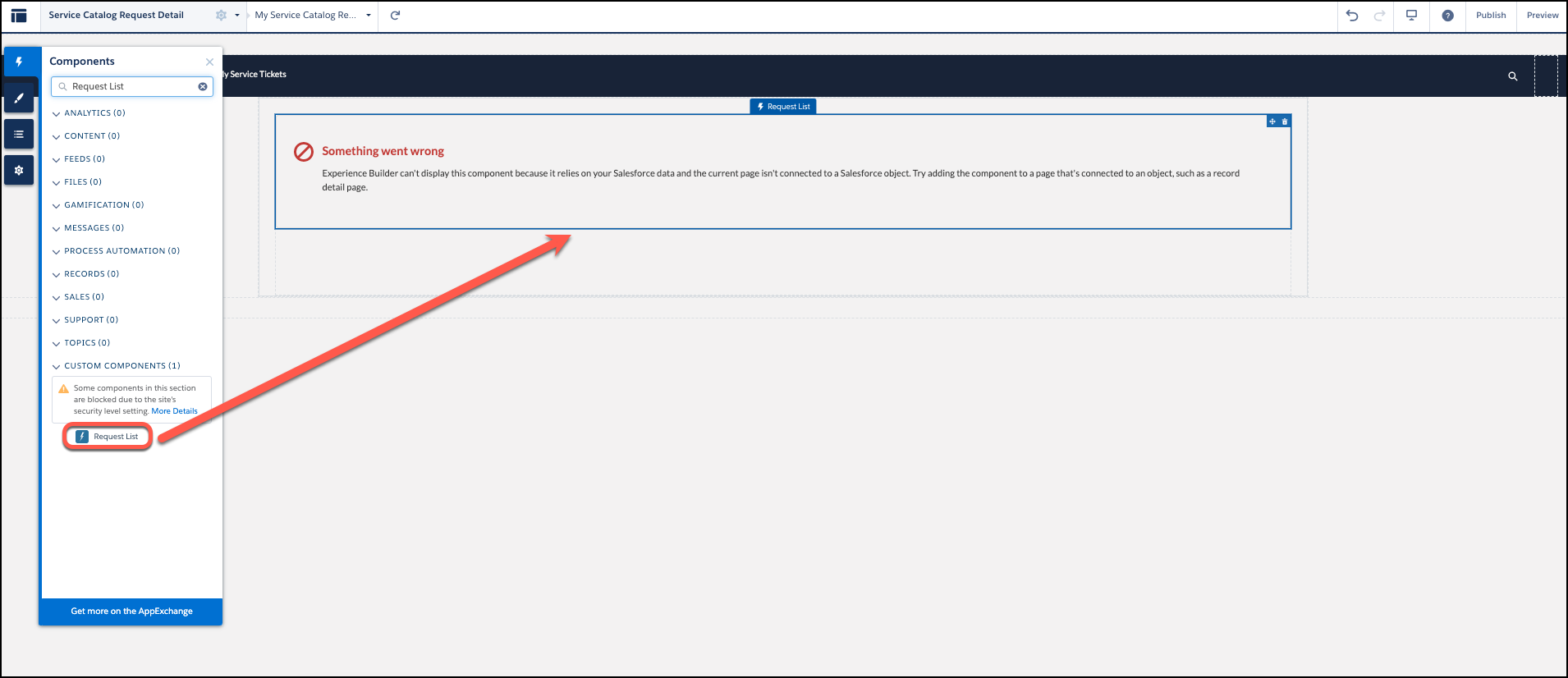Open the Theme paintbrush panel

(19, 98)
